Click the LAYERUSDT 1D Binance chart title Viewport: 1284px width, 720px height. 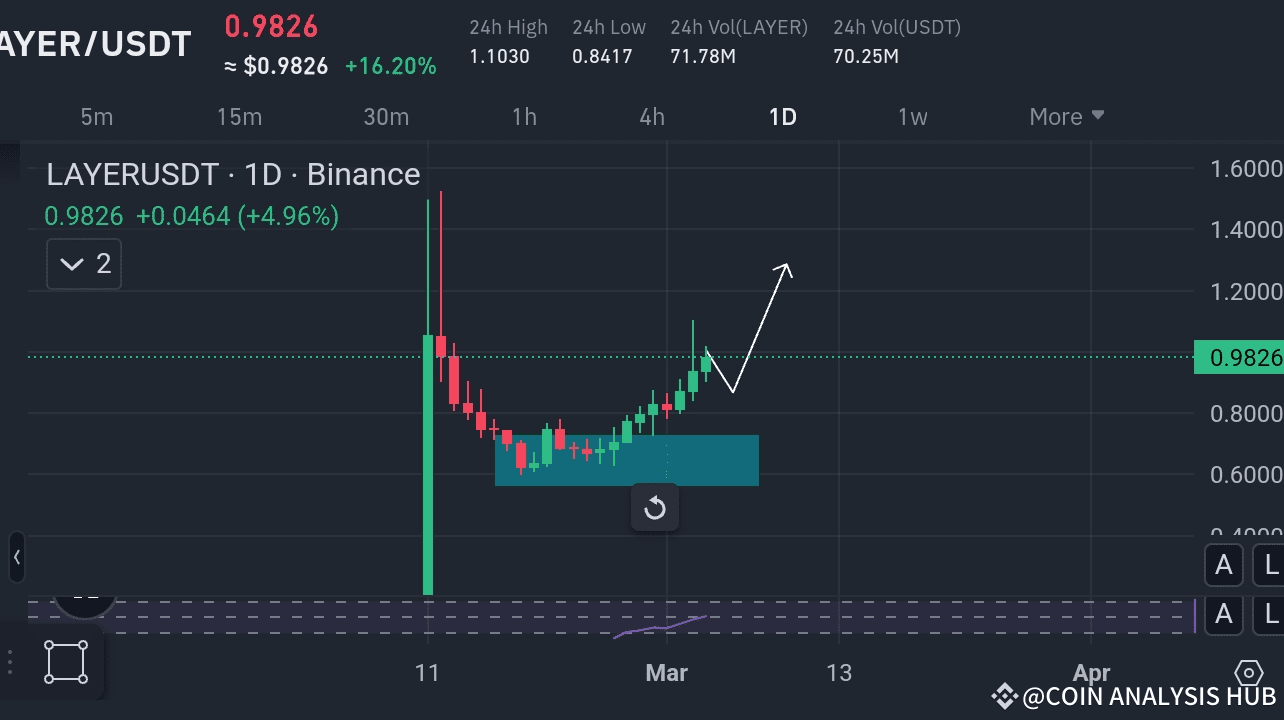(x=232, y=174)
